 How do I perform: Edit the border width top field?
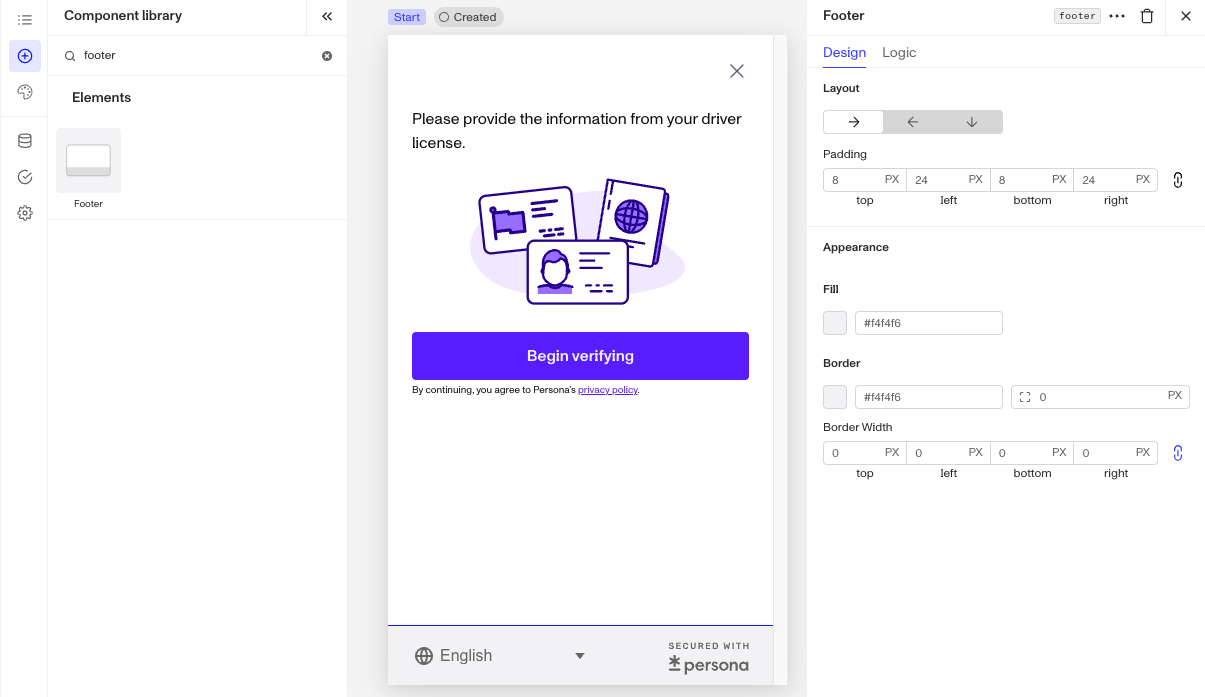point(865,453)
